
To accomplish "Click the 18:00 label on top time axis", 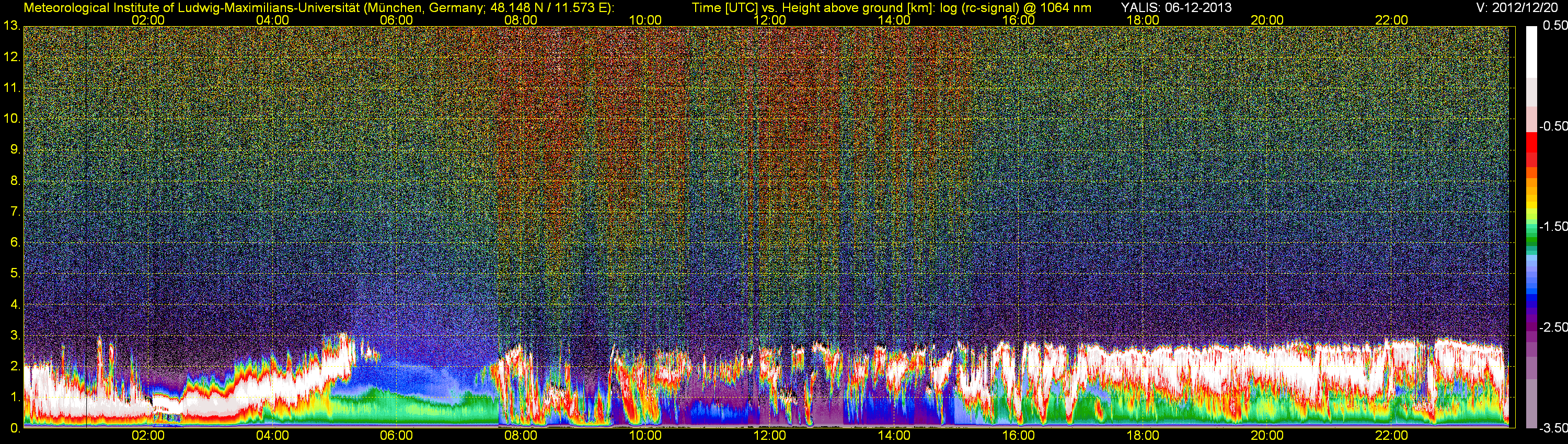I will tap(1143, 20).
